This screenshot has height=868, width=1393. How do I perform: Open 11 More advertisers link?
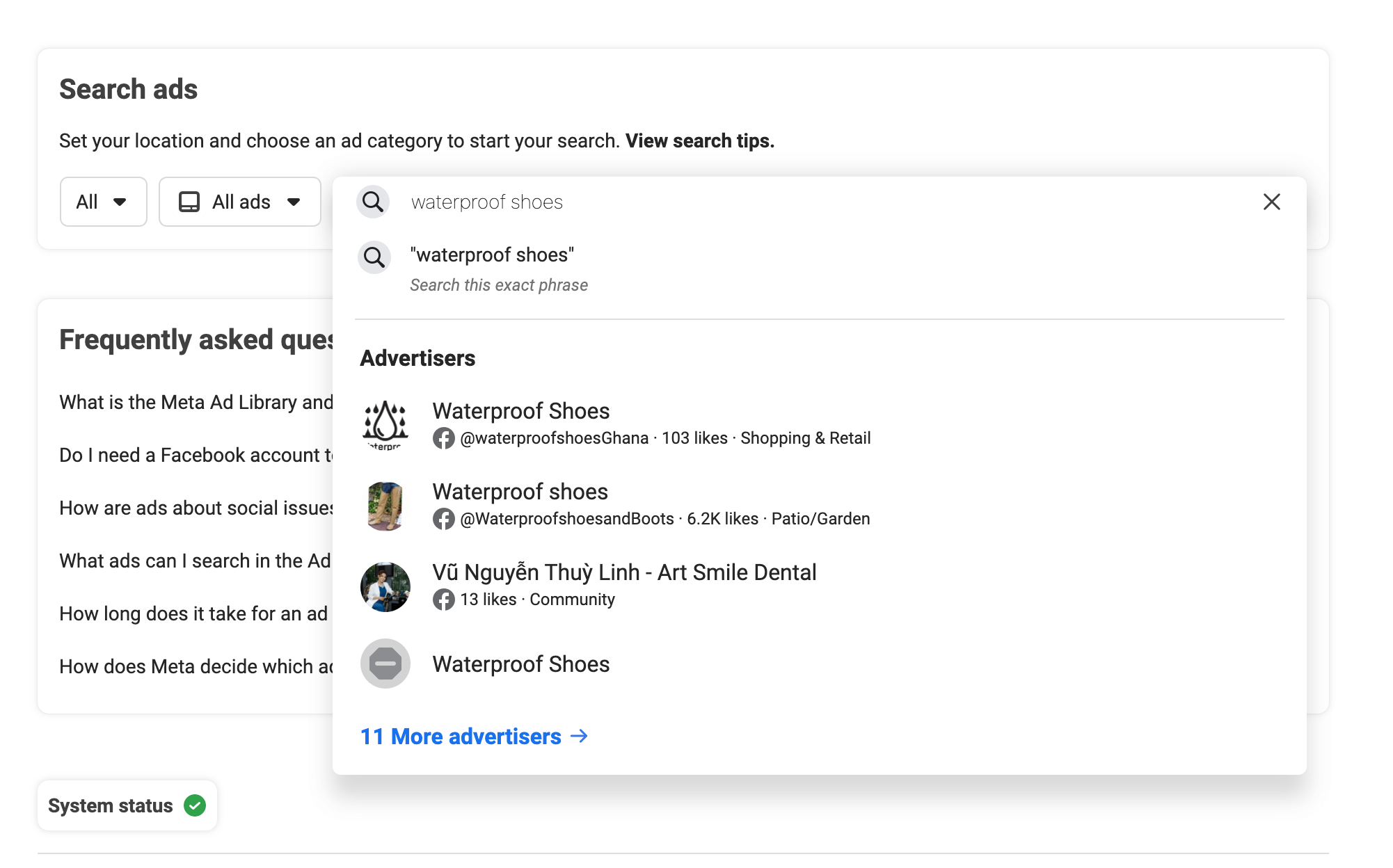point(475,737)
